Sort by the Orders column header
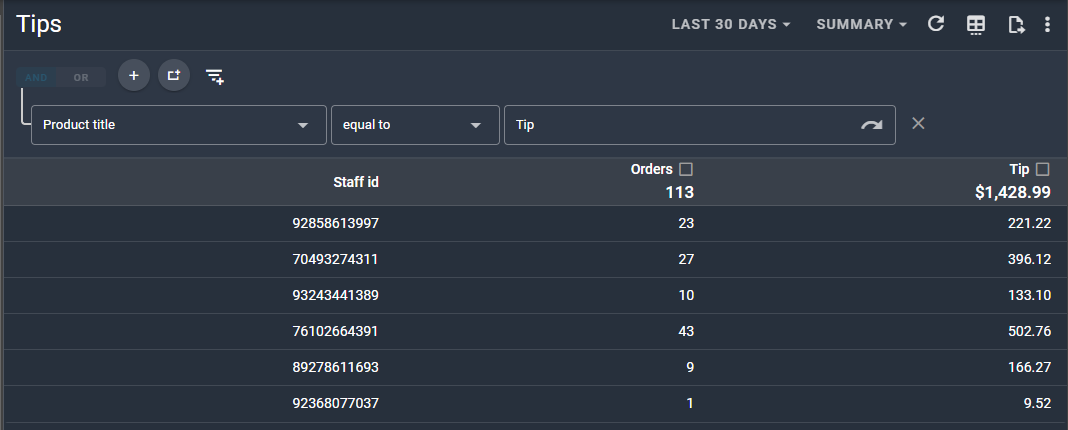Viewport: 1068px width, 430px height. click(651, 169)
